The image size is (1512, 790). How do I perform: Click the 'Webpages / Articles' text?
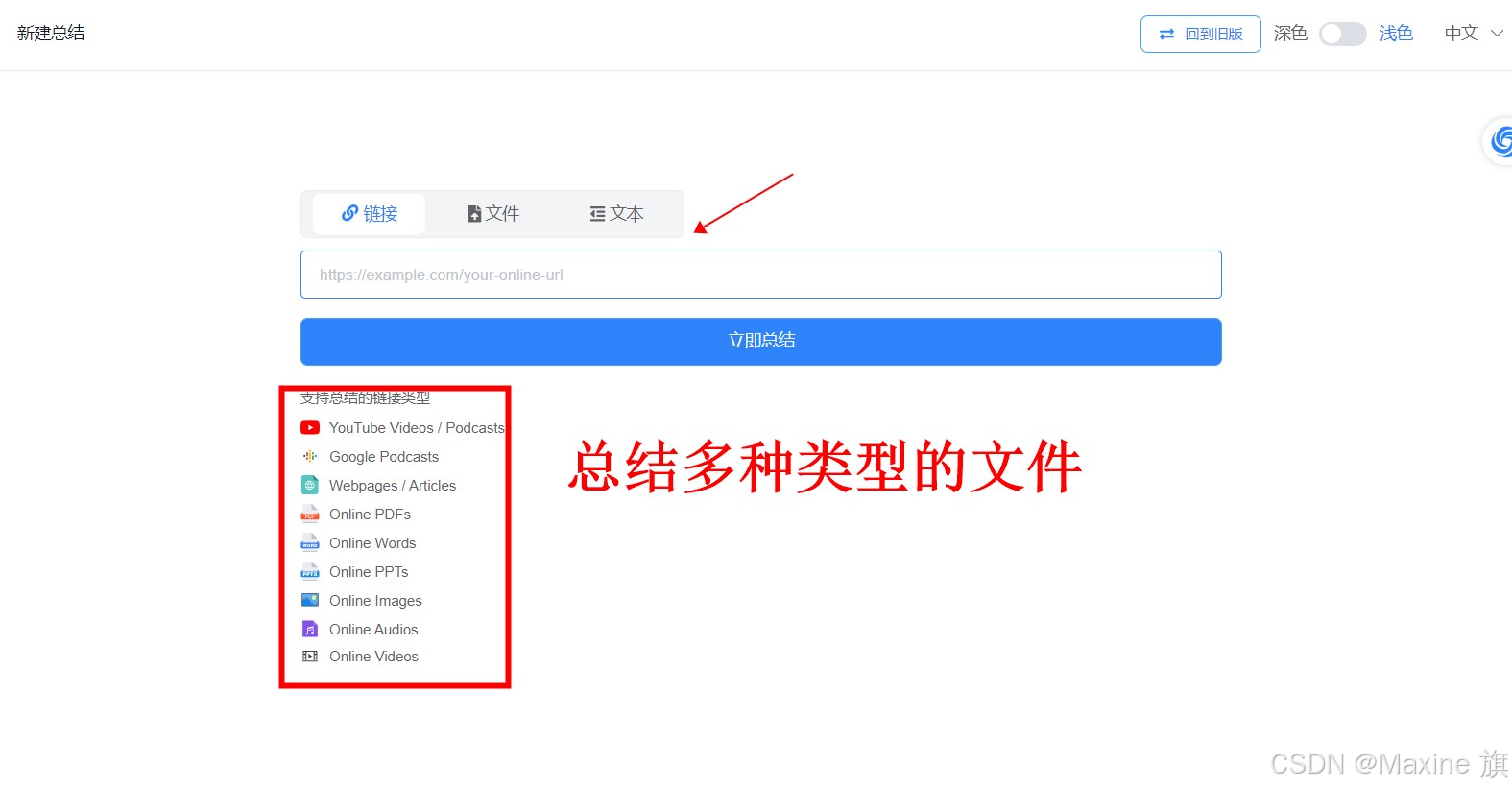[x=393, y=486]
